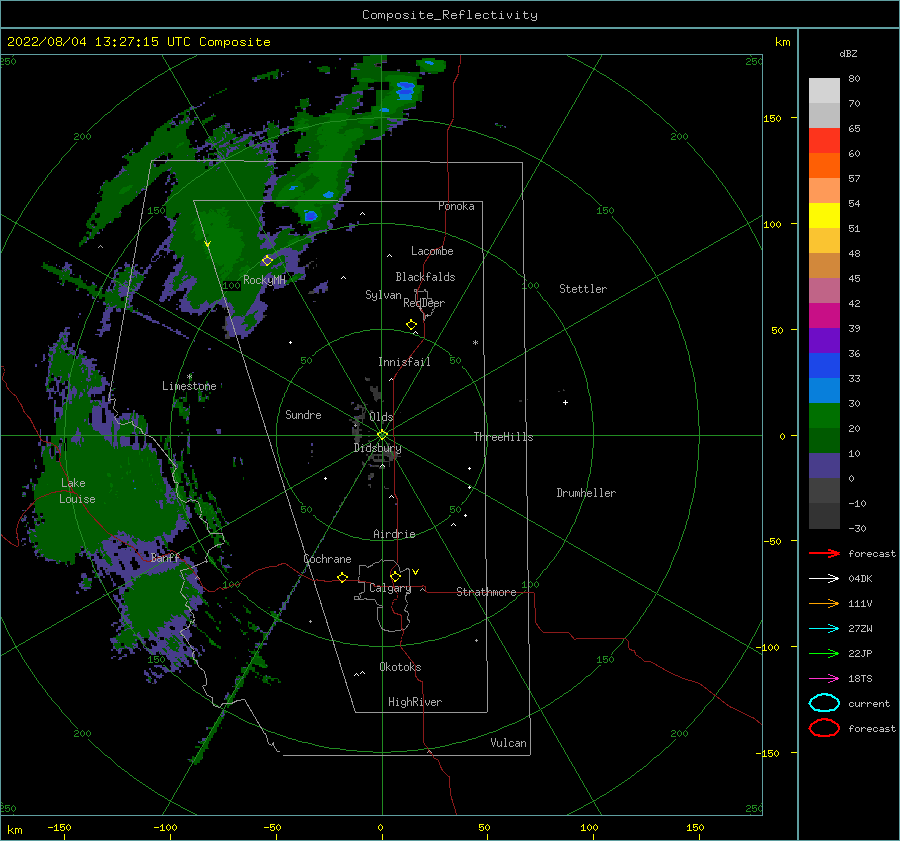Click the lightest gray swatch between 80 and 70
This screenshot has width=900, height=841.
tap(824, 91)
